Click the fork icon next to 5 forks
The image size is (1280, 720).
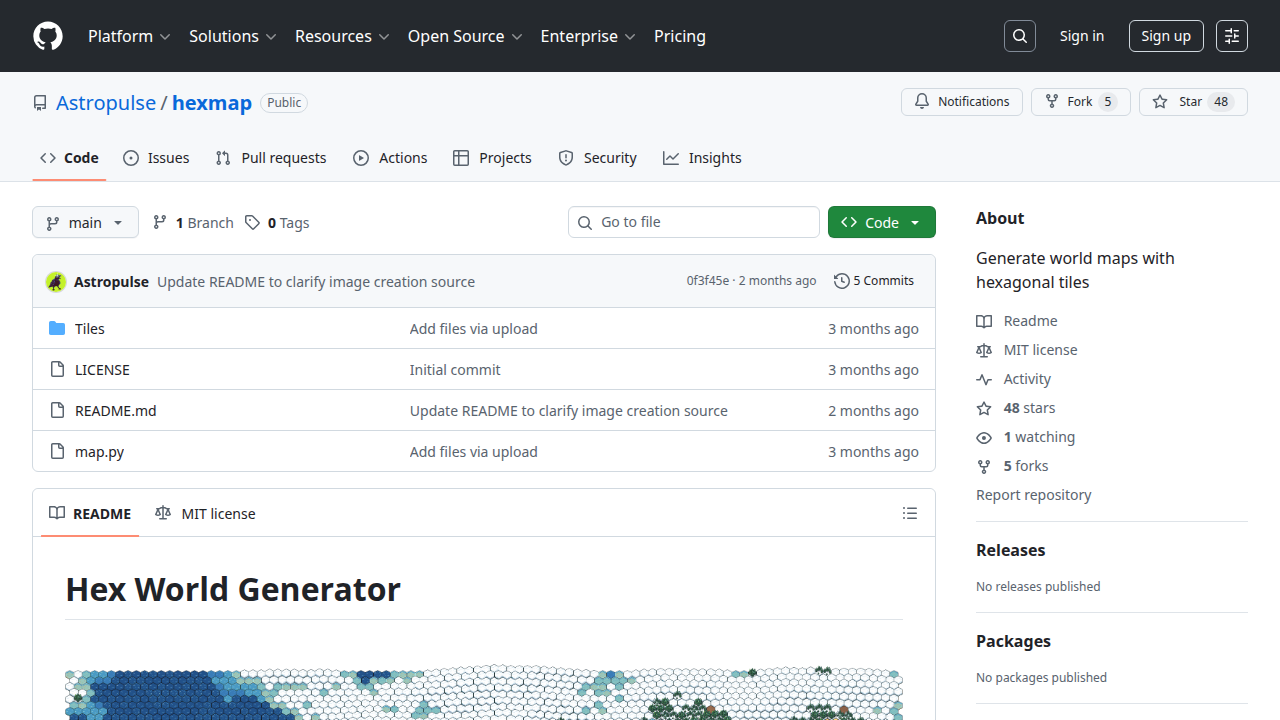tap(984, 466)
